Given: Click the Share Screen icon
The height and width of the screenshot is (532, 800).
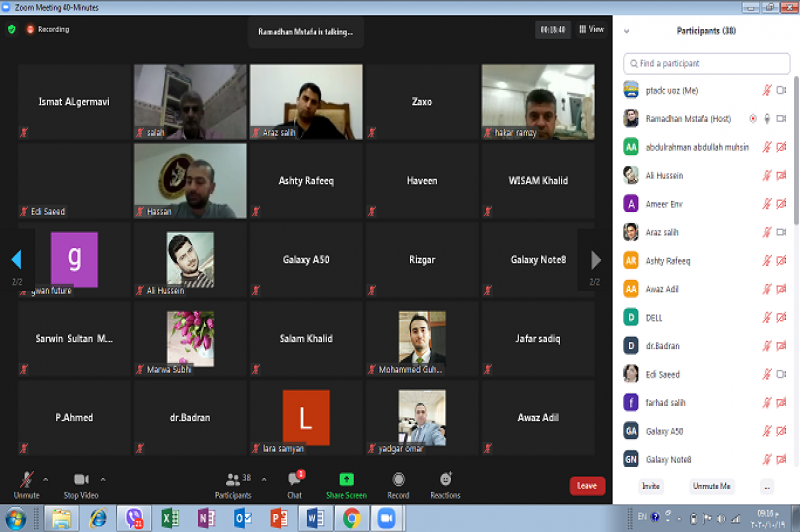Looking at the screenshot, I should 346,483.
